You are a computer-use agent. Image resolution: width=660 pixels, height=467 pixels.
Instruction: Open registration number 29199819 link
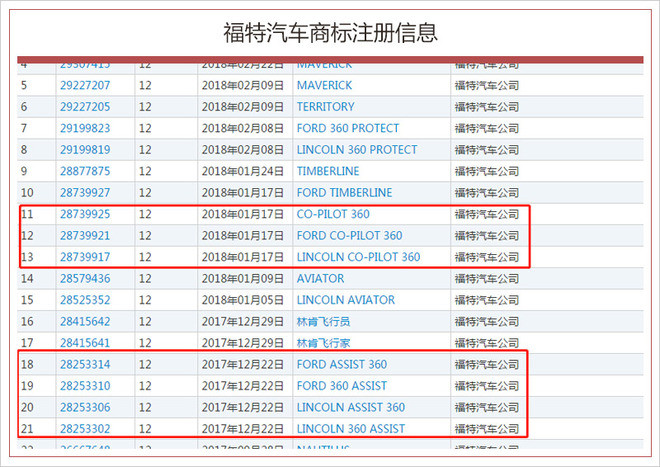pyautogui.click(x=85, y=150)
